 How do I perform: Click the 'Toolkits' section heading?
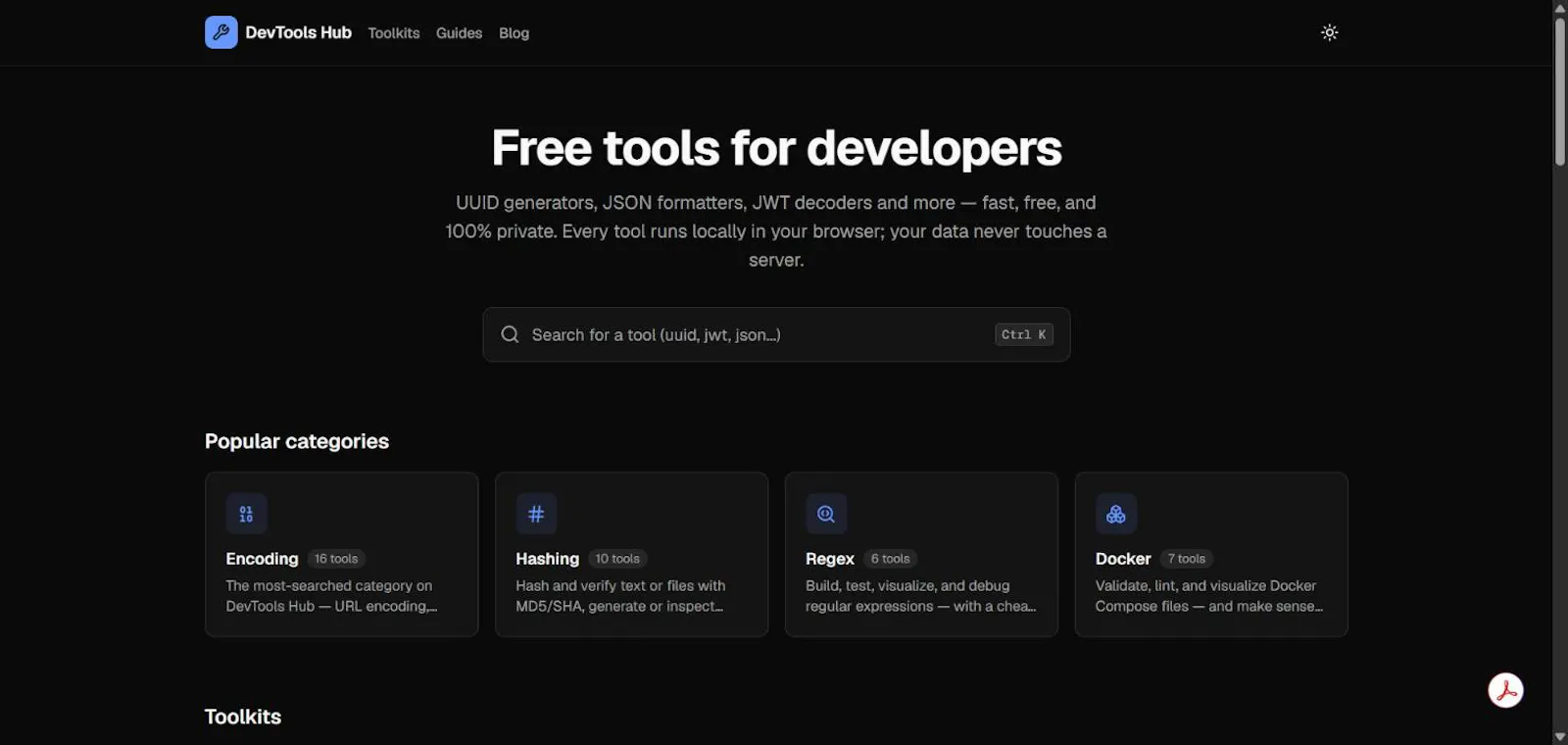pyautogui.click(x=243, y=717)
